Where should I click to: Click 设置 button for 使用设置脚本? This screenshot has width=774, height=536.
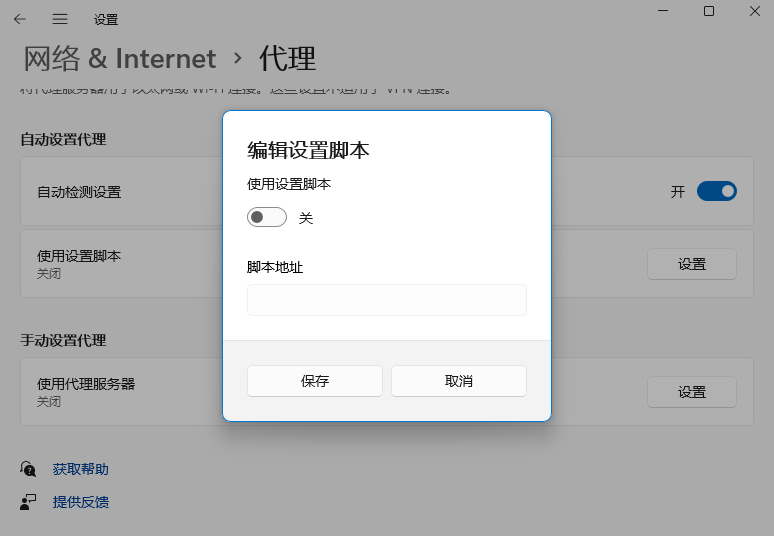[x=691, y=264]
